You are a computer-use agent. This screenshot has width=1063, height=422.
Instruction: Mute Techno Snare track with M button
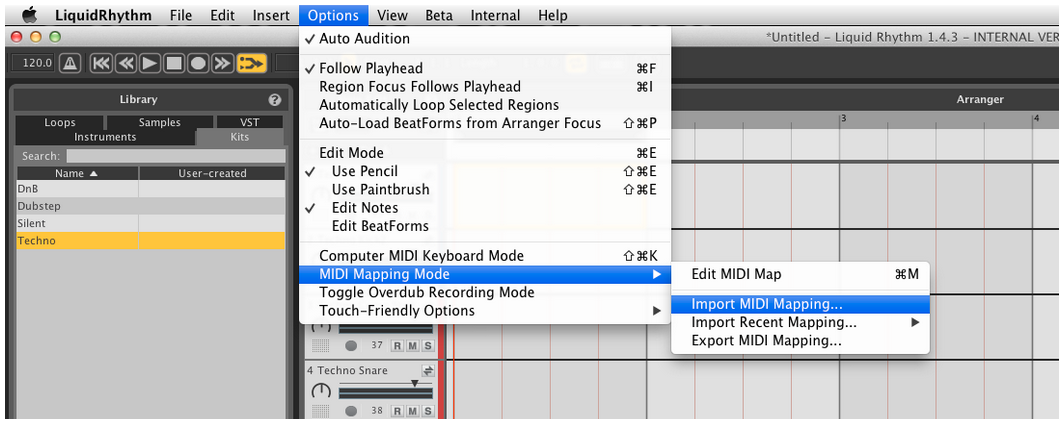[x=413, y=411]
